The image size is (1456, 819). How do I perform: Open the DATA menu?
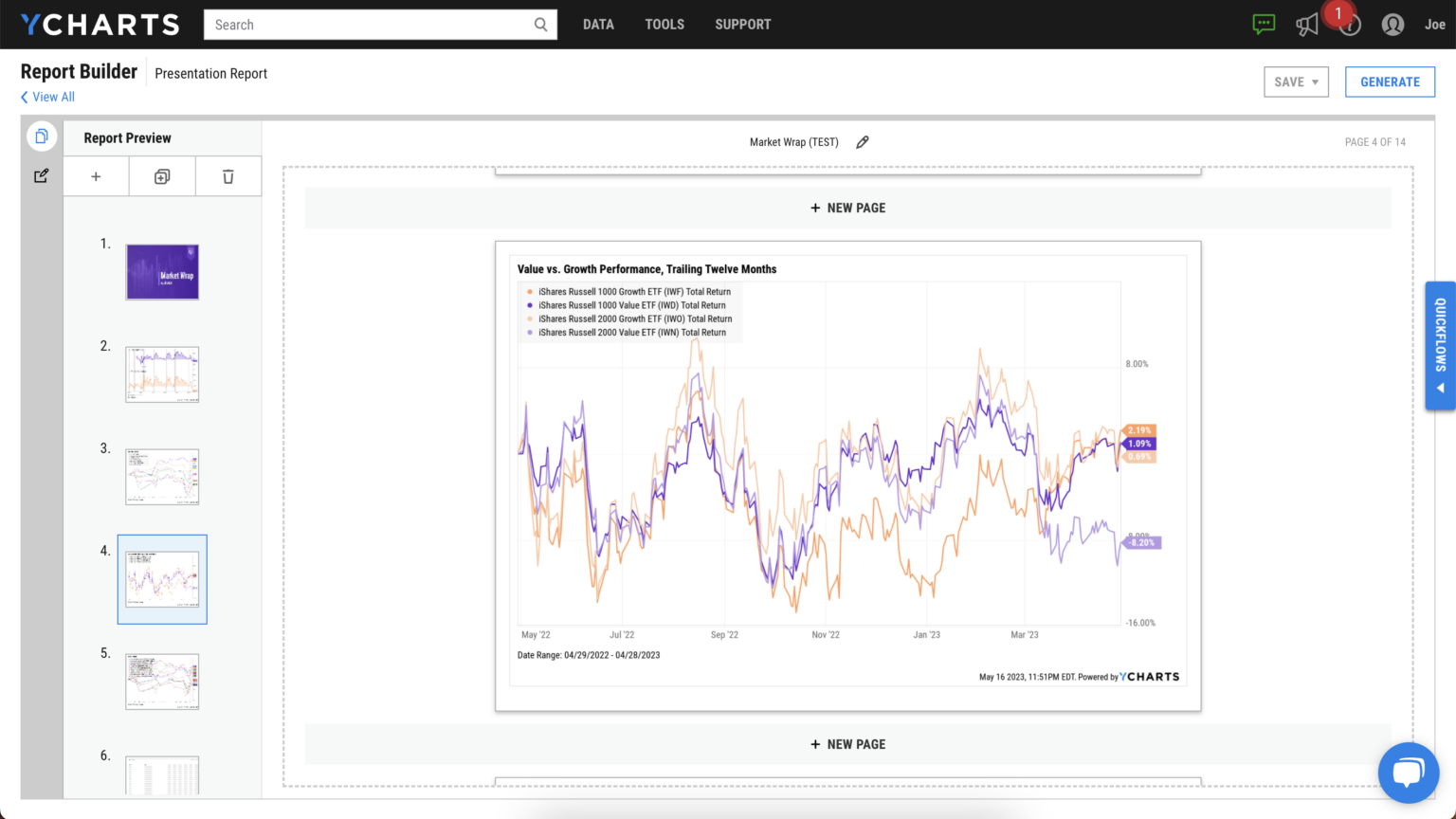point(598,25)
